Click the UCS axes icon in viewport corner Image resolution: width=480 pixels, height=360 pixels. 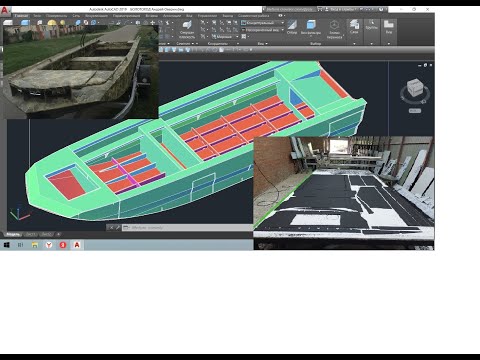coord(19,215)
